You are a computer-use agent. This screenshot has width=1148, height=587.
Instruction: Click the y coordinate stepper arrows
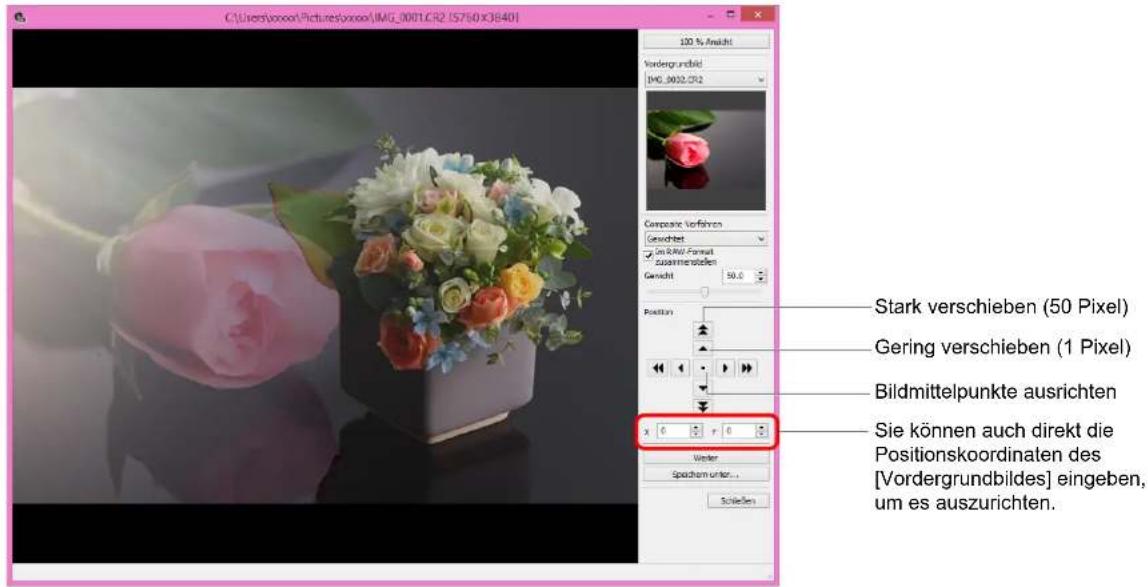coord(761,432)
